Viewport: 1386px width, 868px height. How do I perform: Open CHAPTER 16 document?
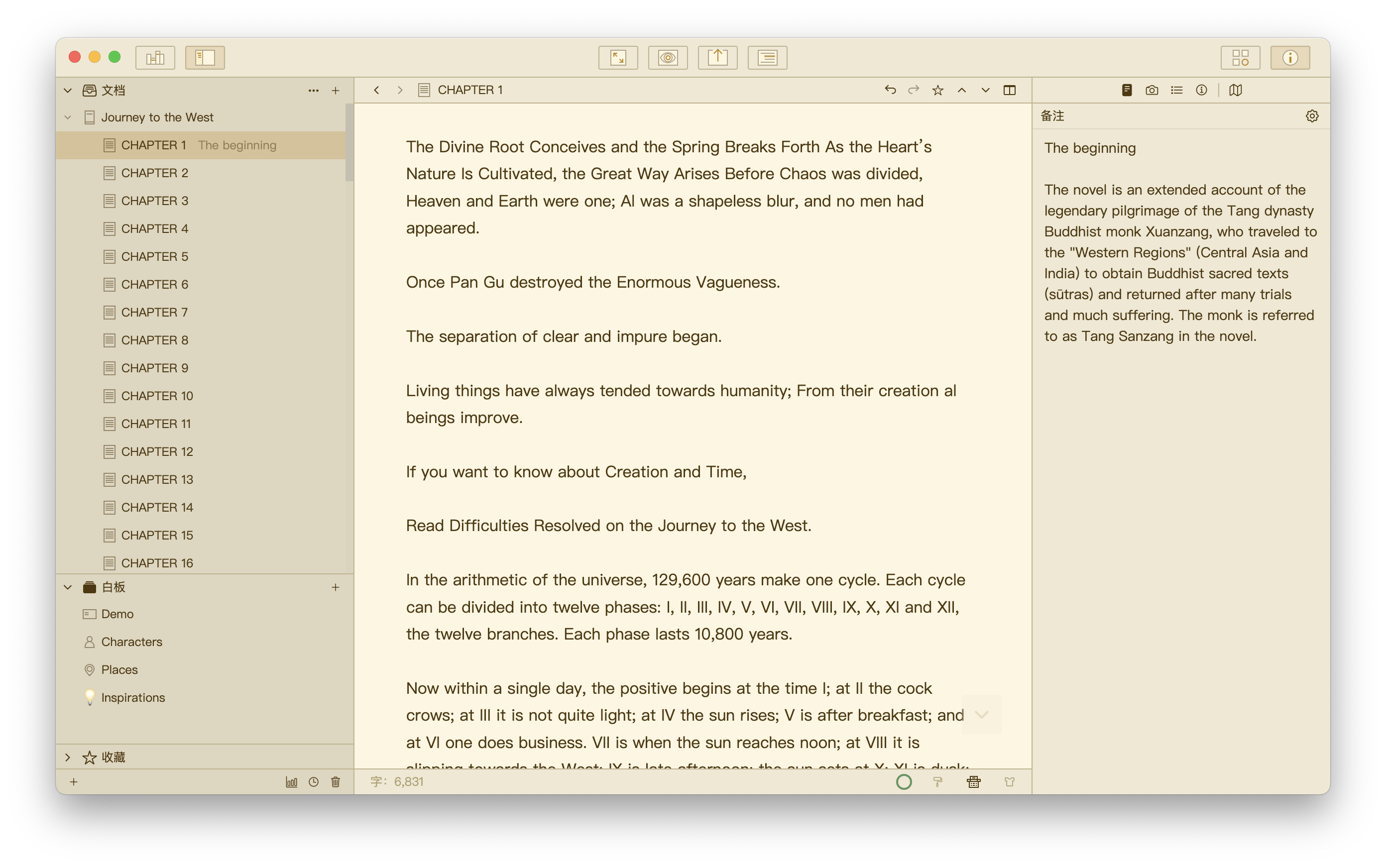coord(201,563)
